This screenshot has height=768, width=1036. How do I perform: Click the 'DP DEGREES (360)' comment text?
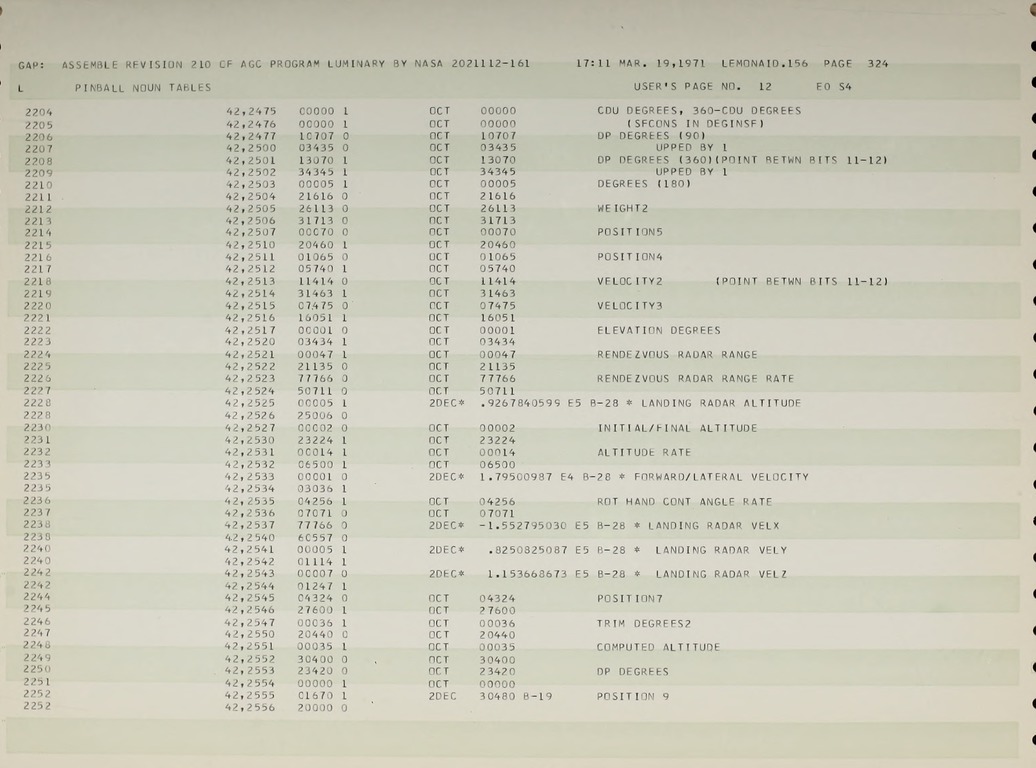point(655,160)
